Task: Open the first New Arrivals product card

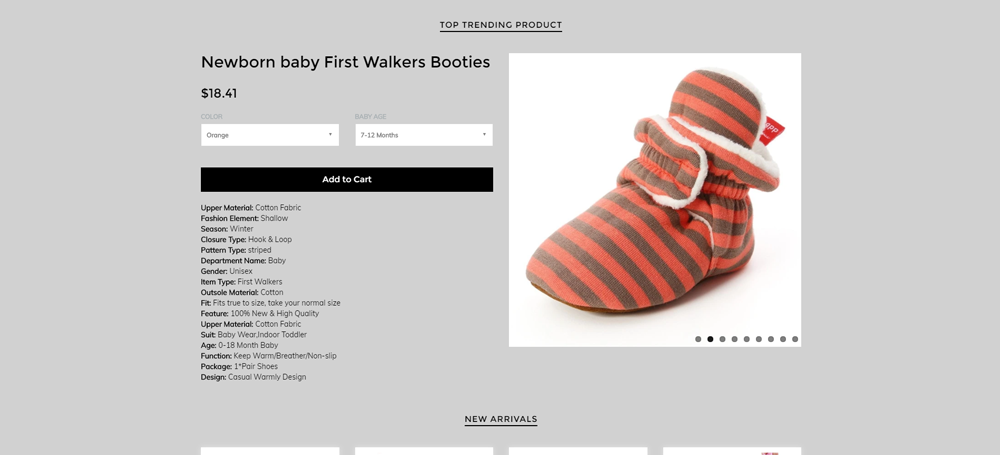Action: coord(270,450)
